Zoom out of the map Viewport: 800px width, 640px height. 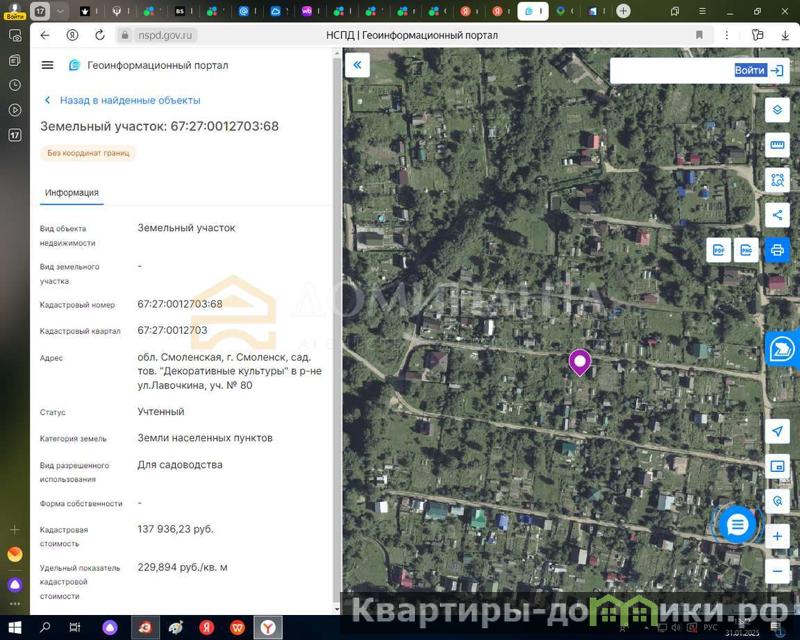pyautogui.click(x=777, y=571)
